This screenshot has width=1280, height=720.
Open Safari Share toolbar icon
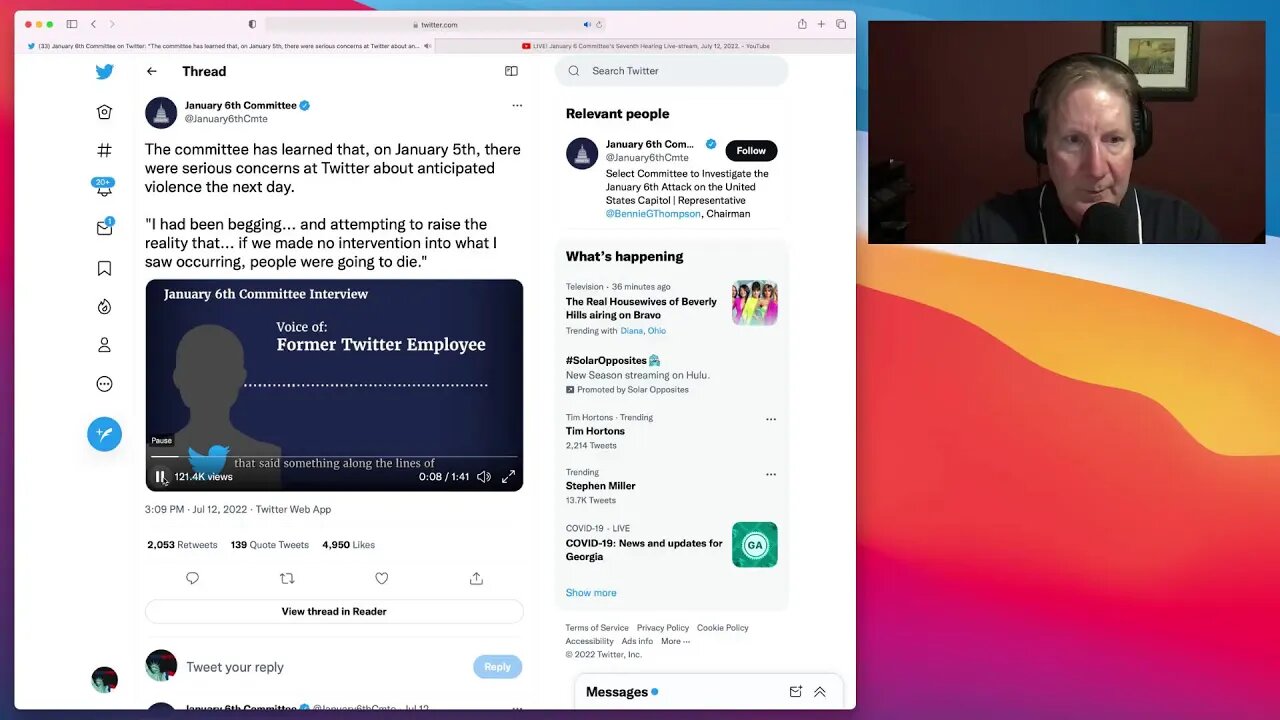point(802,24)
